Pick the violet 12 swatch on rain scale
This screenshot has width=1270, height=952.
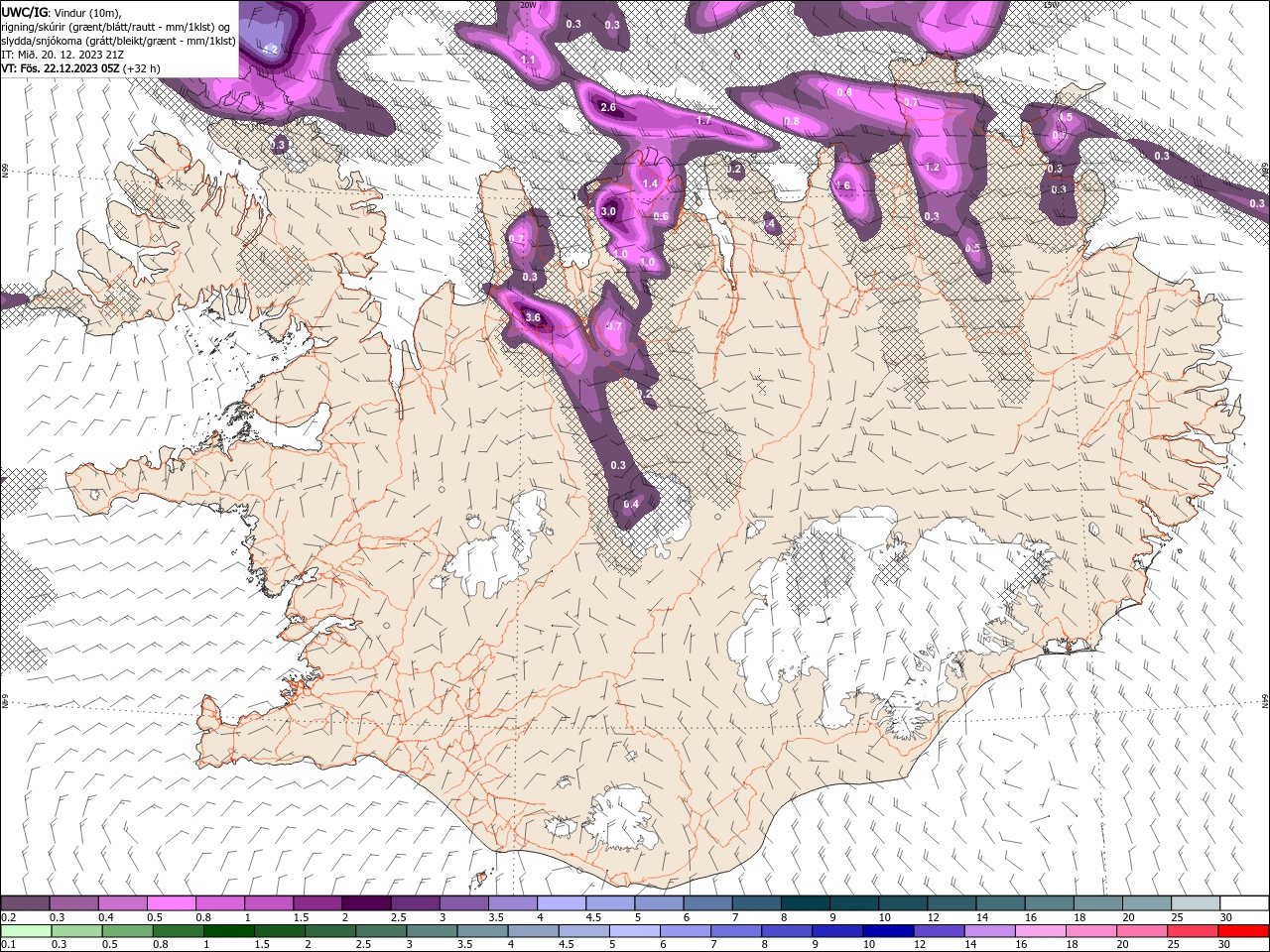click(940, 931)
